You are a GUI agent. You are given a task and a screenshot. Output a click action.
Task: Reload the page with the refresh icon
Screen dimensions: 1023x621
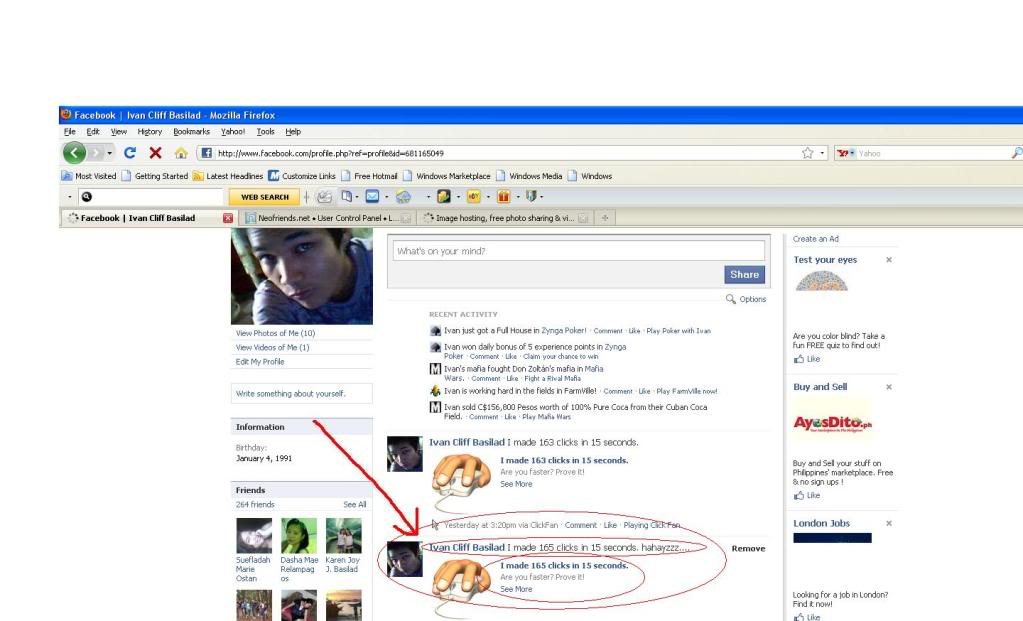(130, 153)
